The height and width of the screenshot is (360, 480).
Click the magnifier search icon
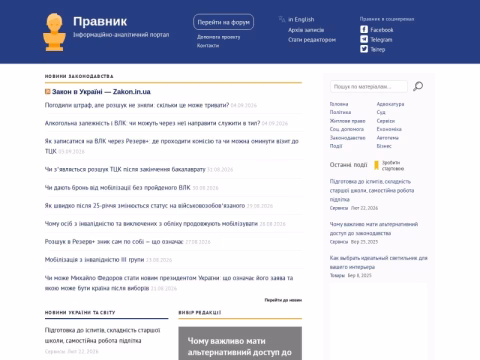418,86
